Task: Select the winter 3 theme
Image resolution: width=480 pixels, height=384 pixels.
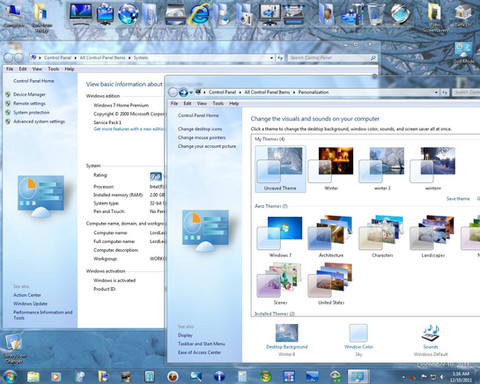Action: [x=382, y=169]
